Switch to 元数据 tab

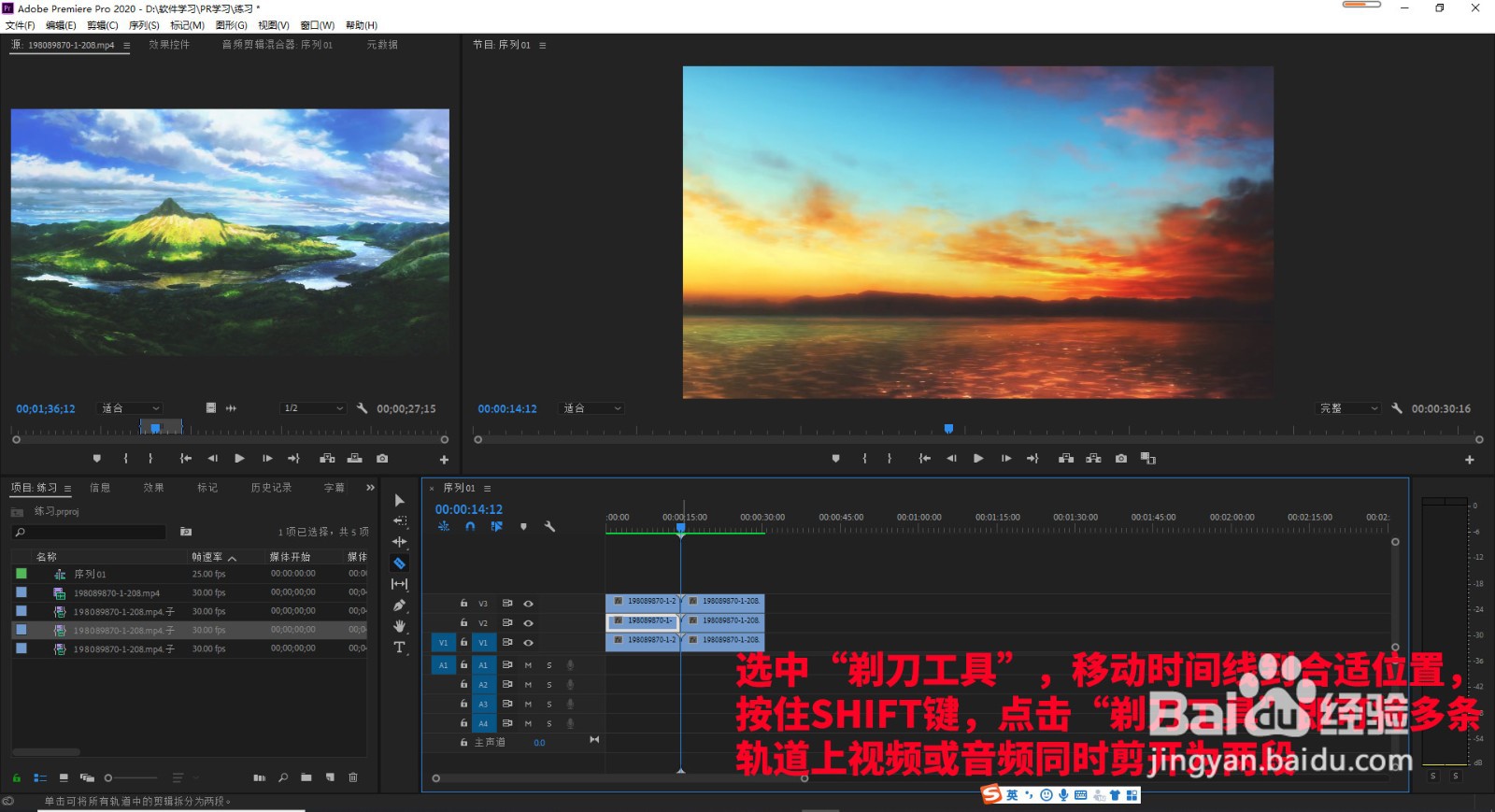click(382, 45)
